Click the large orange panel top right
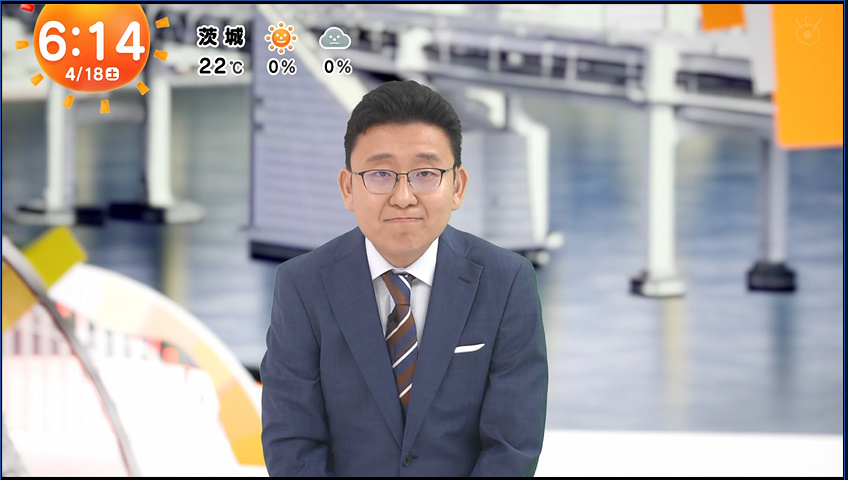 point(808,80)
